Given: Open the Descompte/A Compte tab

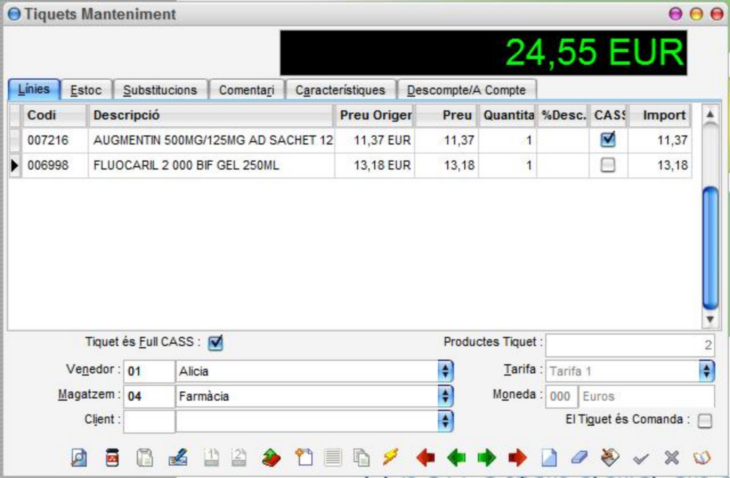Looking at the screenshot, I should 466,90.
